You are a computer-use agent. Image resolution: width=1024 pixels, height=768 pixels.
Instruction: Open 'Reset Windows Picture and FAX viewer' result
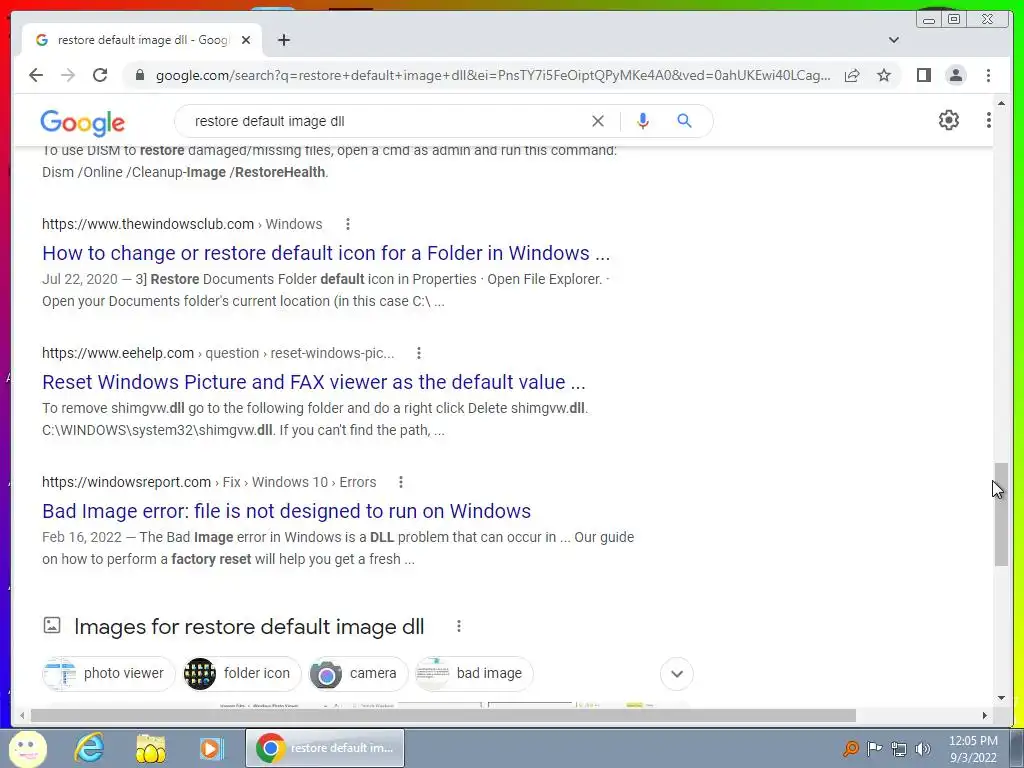pyautogui.click(x=313, y=381)
